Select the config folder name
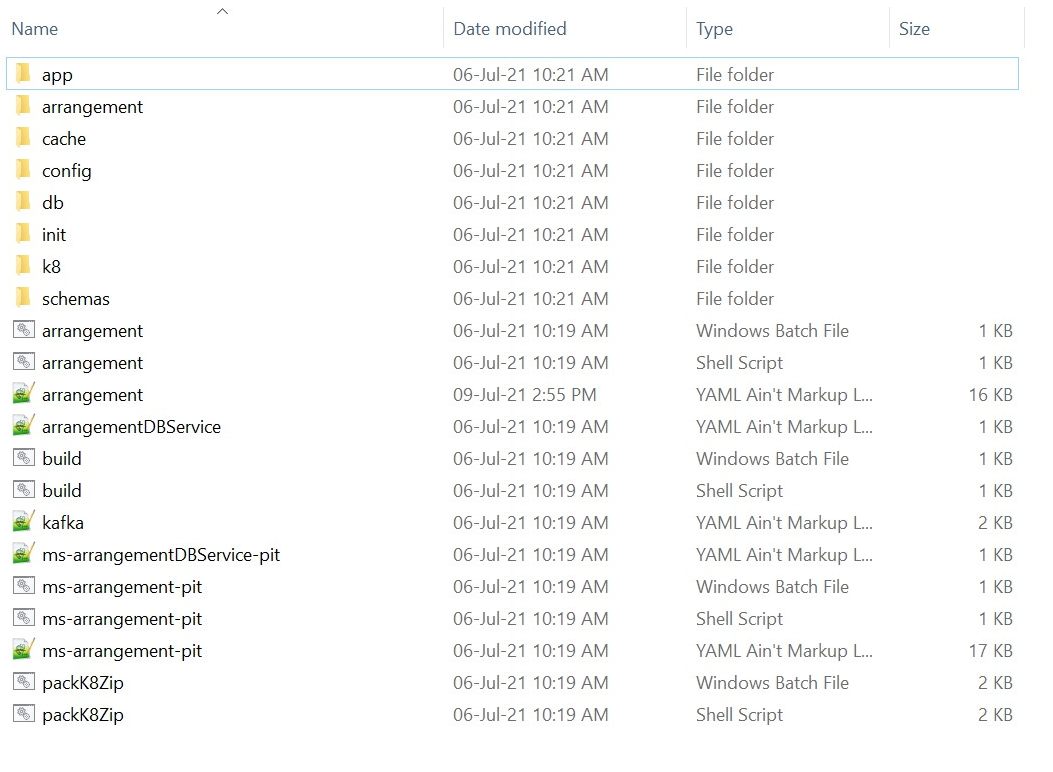 pos(66,171)
